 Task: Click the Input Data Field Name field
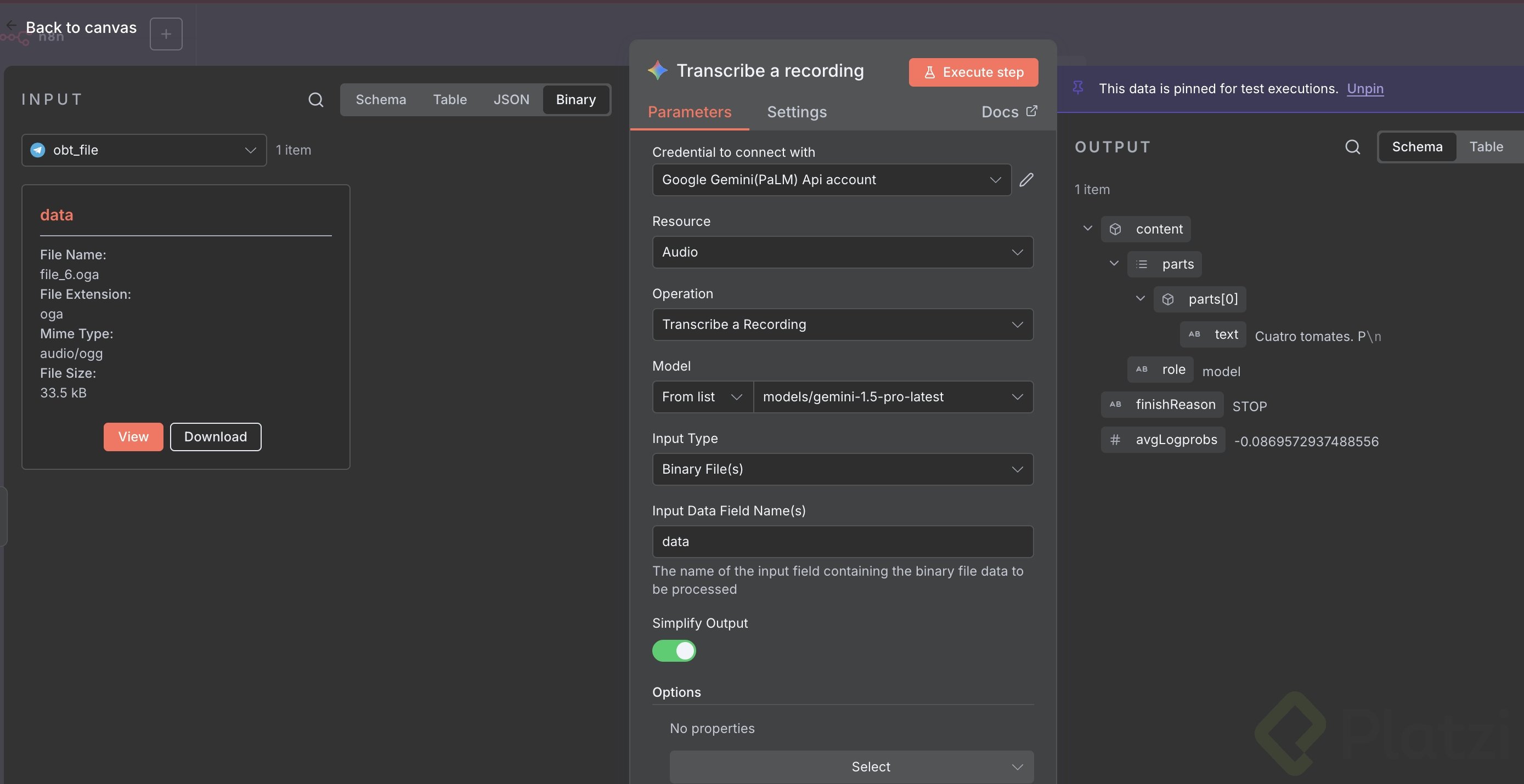click(843, 542)
